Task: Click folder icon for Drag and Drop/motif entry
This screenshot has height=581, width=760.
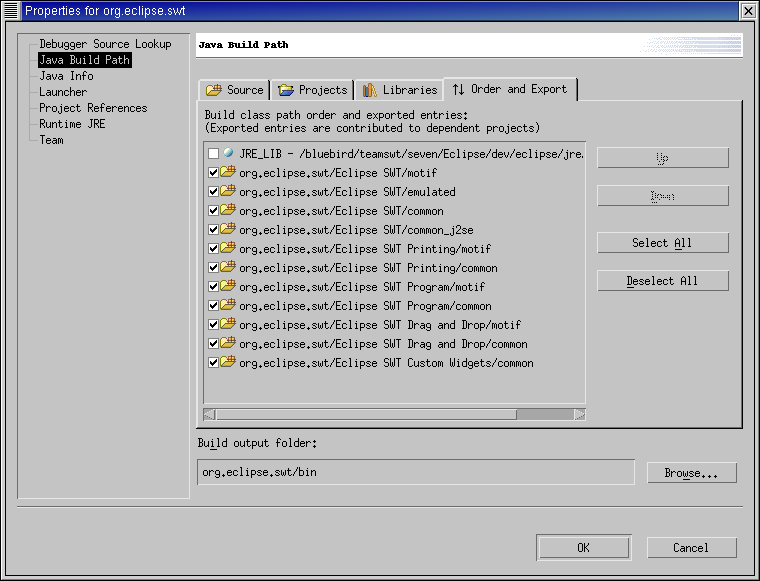Action: tap(228, 323)
